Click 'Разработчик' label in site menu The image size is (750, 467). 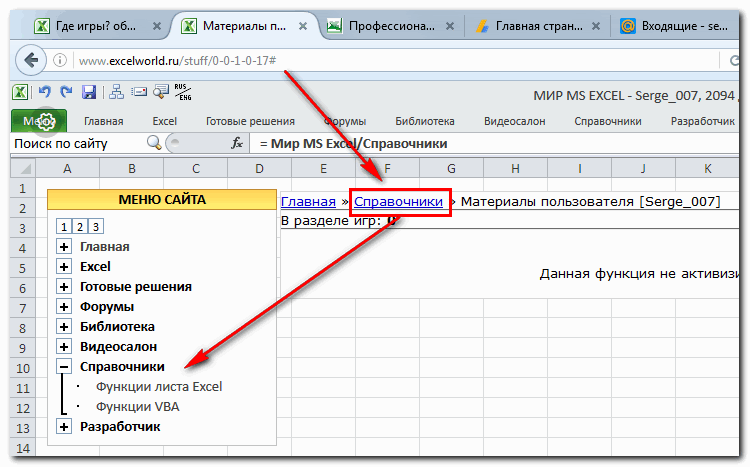(120, 427)
